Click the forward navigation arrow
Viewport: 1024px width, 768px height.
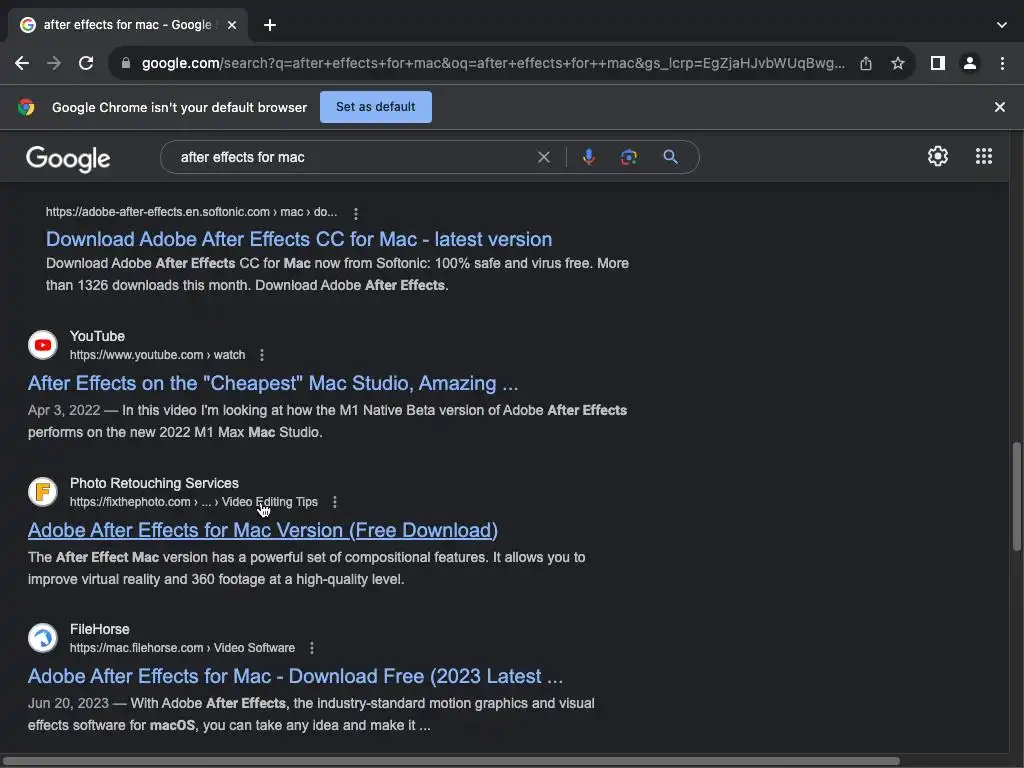click(x=54, y=63)
